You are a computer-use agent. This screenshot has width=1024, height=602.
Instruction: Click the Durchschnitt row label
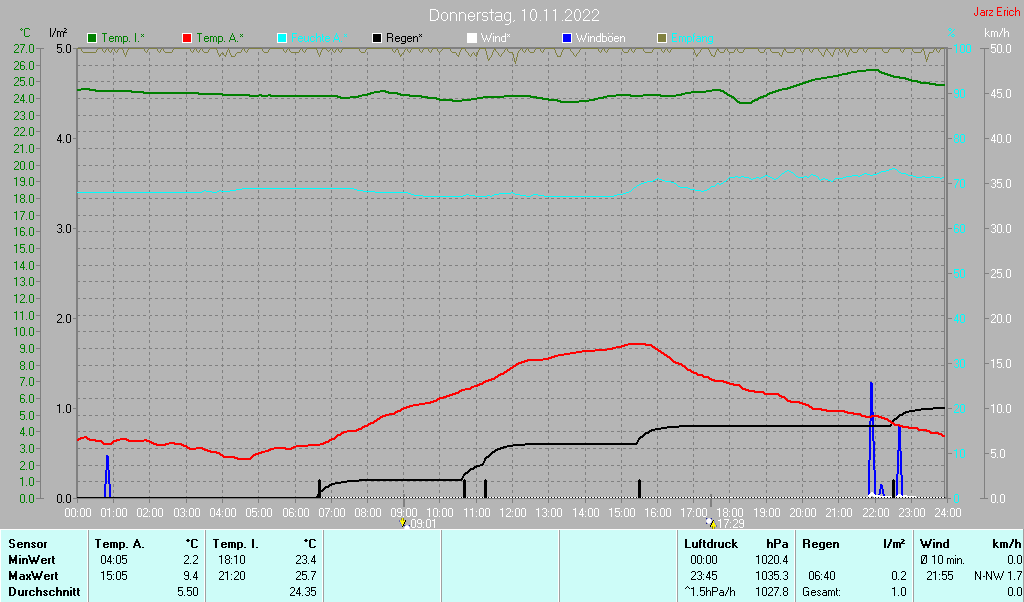point(43,592)
